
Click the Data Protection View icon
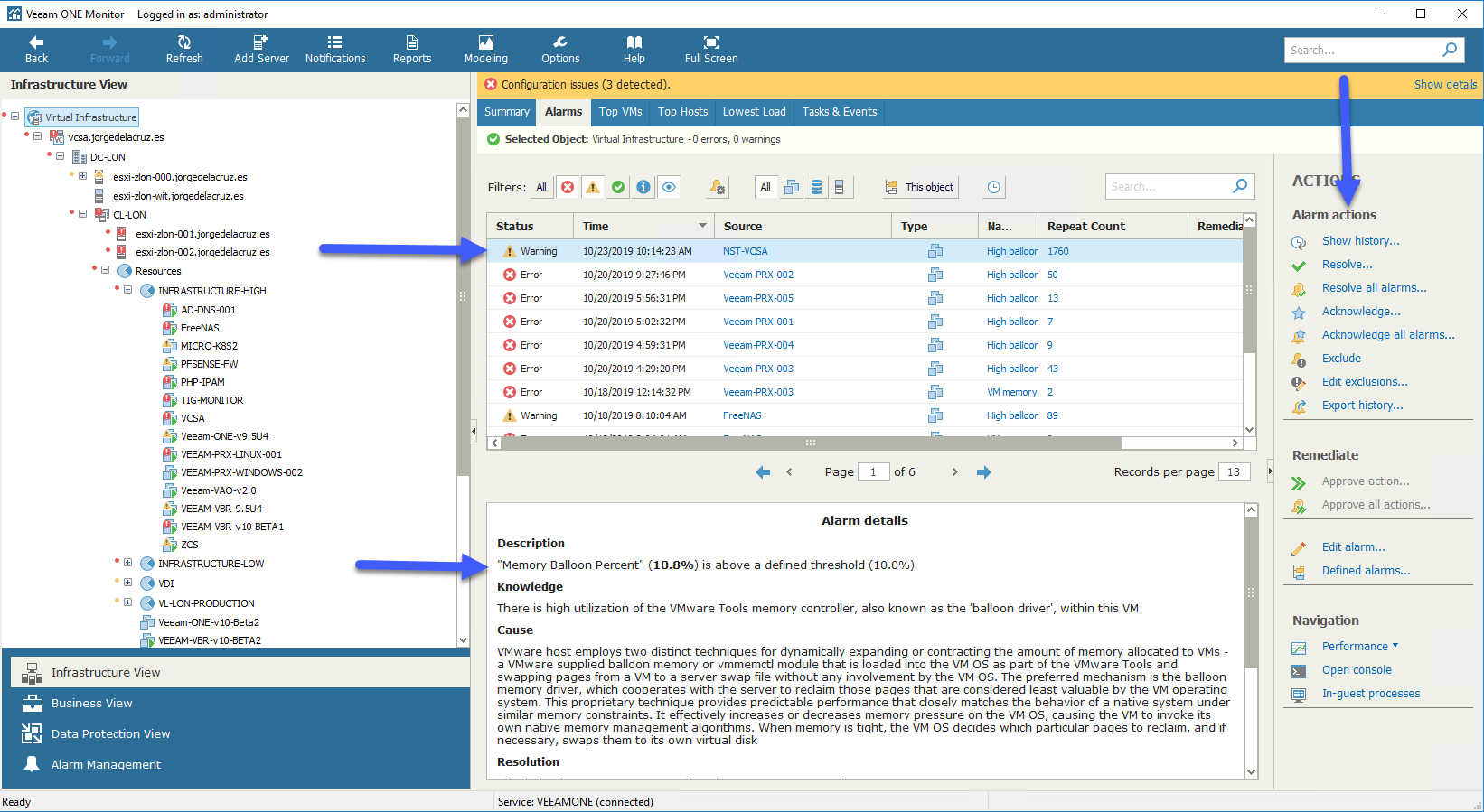(32, 733)
